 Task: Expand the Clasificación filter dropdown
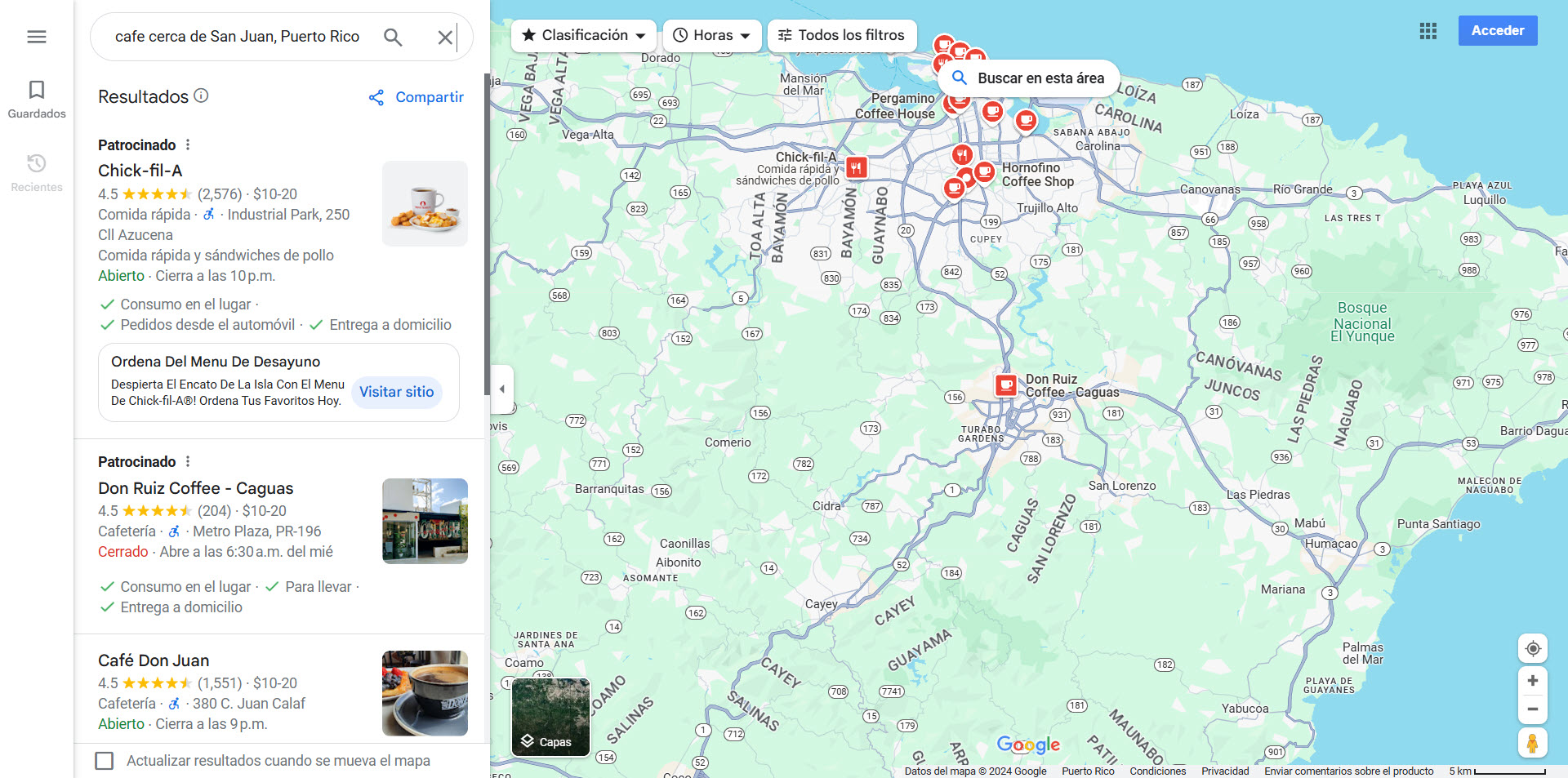click(584, 35)
